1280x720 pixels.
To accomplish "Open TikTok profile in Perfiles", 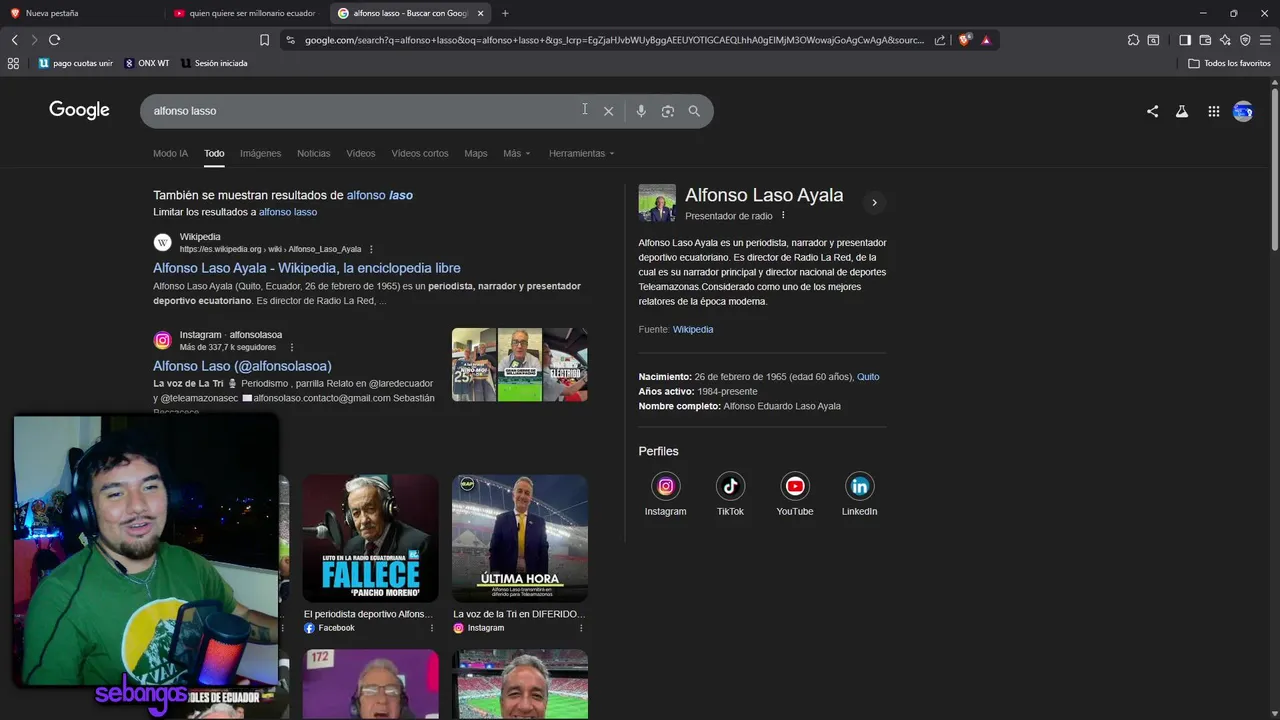I will 730,494.
